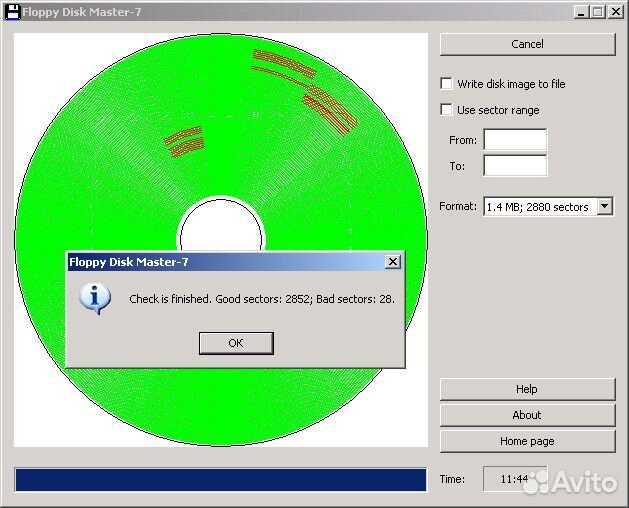Confirm the dialog with OK

[236, 343]
